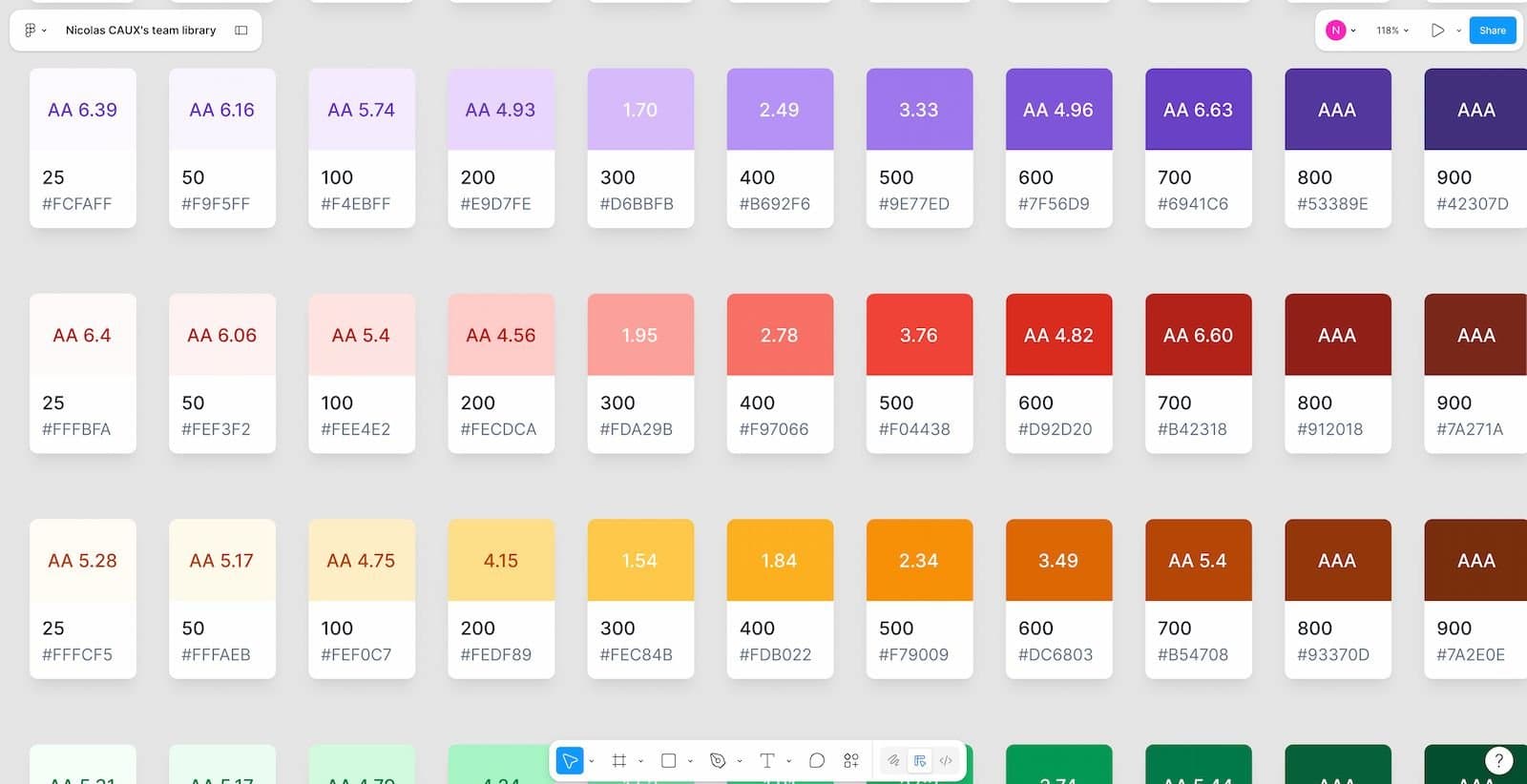Select yellow 200 swatch labeled 4.15
The width and height of the screenshot is (1527, 784).
coord(501,560)
